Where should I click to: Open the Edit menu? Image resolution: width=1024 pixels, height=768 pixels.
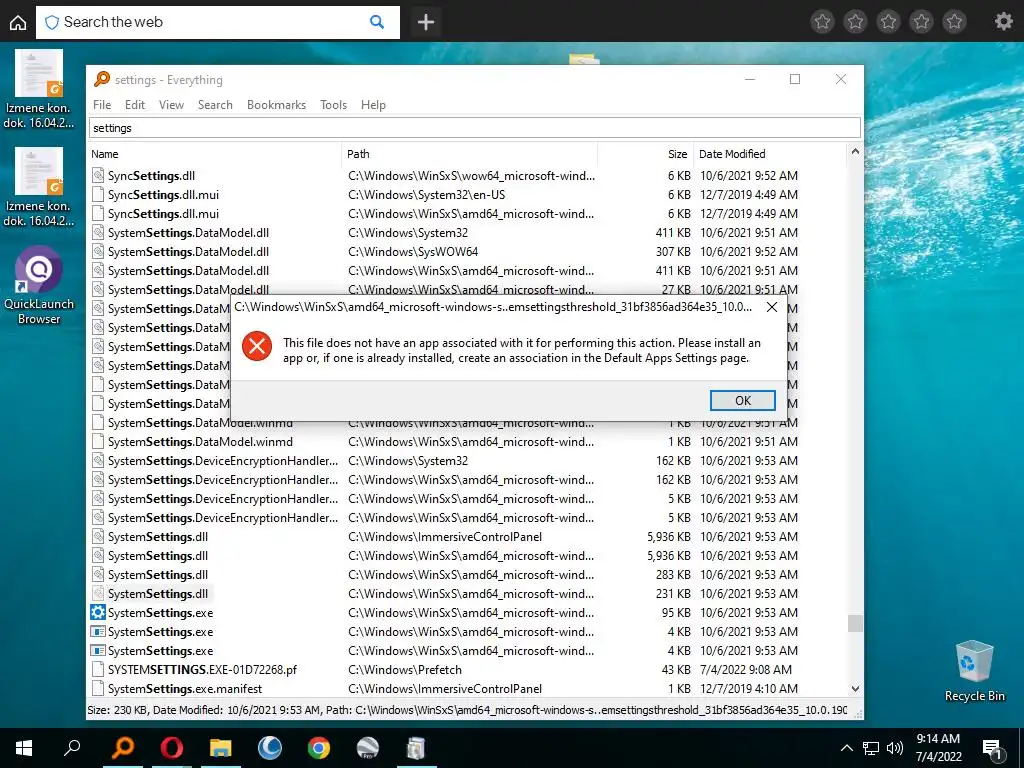coord(135,104)
